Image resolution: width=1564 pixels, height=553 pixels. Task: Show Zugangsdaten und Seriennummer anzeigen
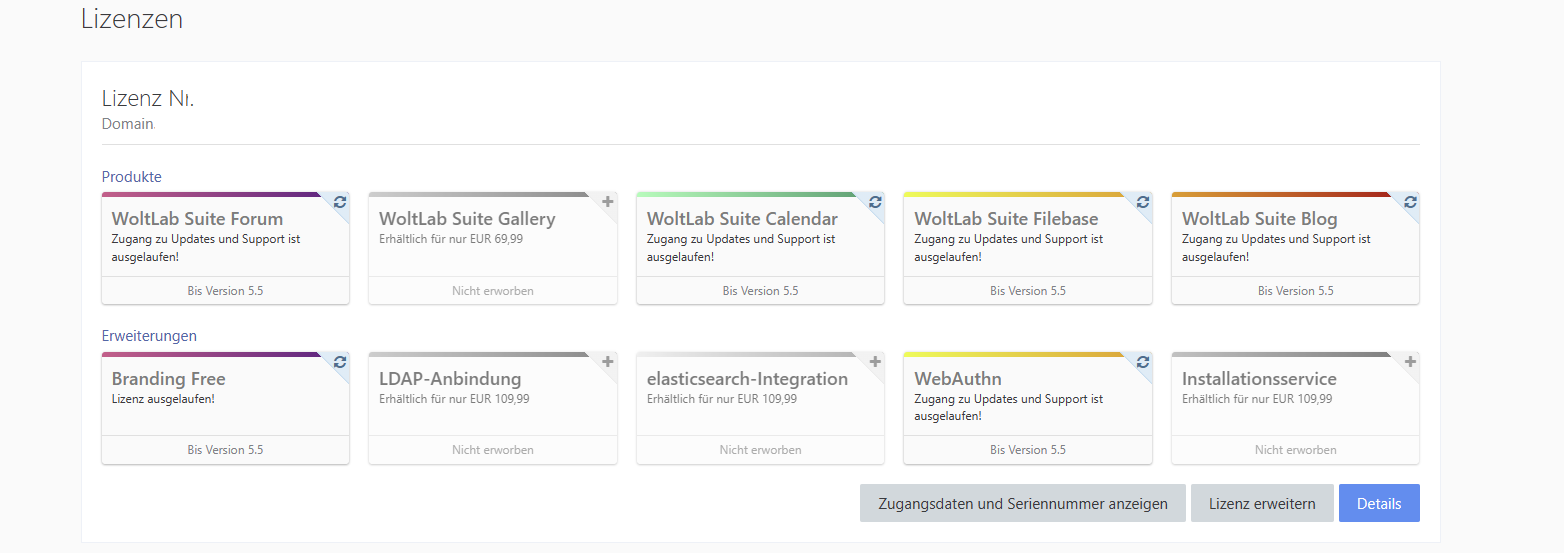1022,504
